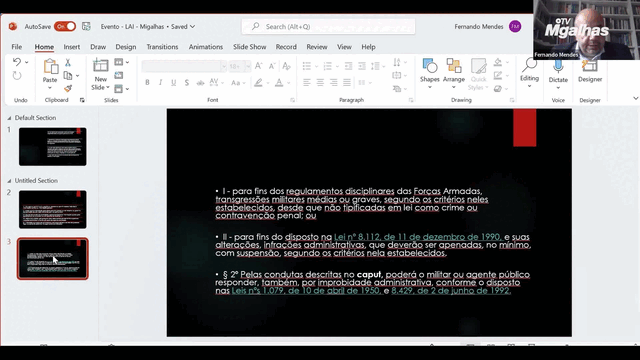
Task: Open the slide Layout dropdown
Action: (121, 62)
